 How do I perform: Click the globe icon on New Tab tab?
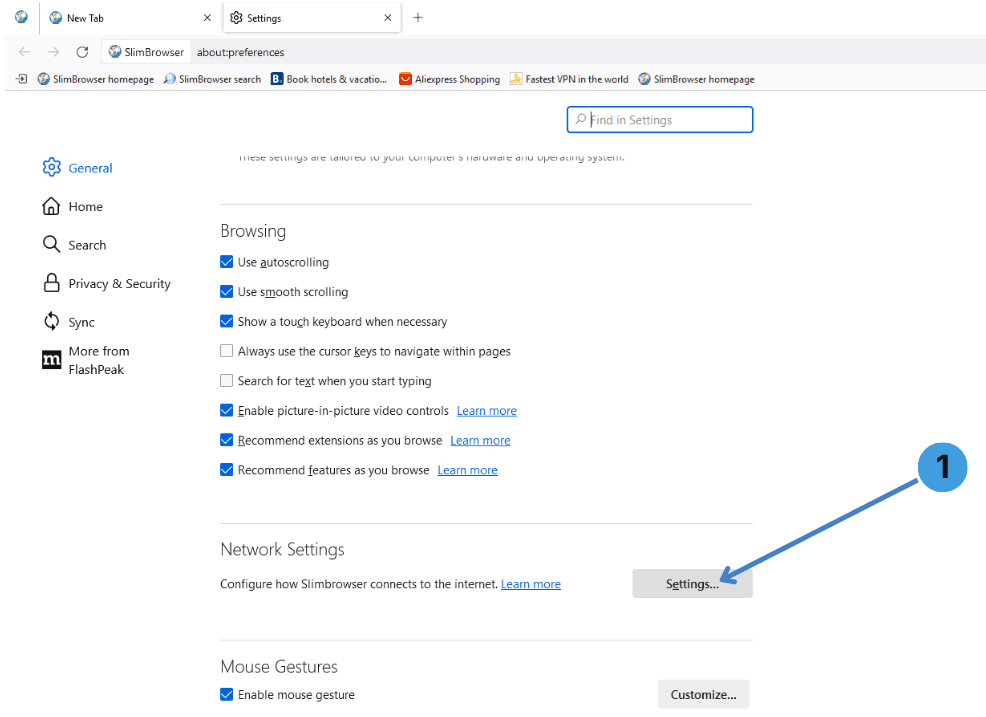(x=55, y=18)
